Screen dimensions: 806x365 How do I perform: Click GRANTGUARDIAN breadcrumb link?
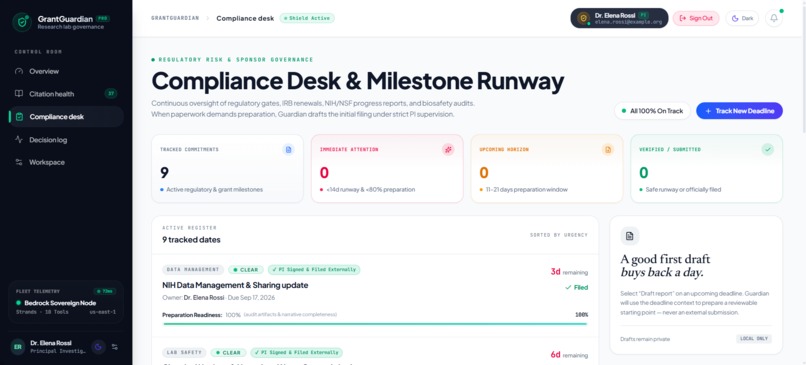[175, 18]
